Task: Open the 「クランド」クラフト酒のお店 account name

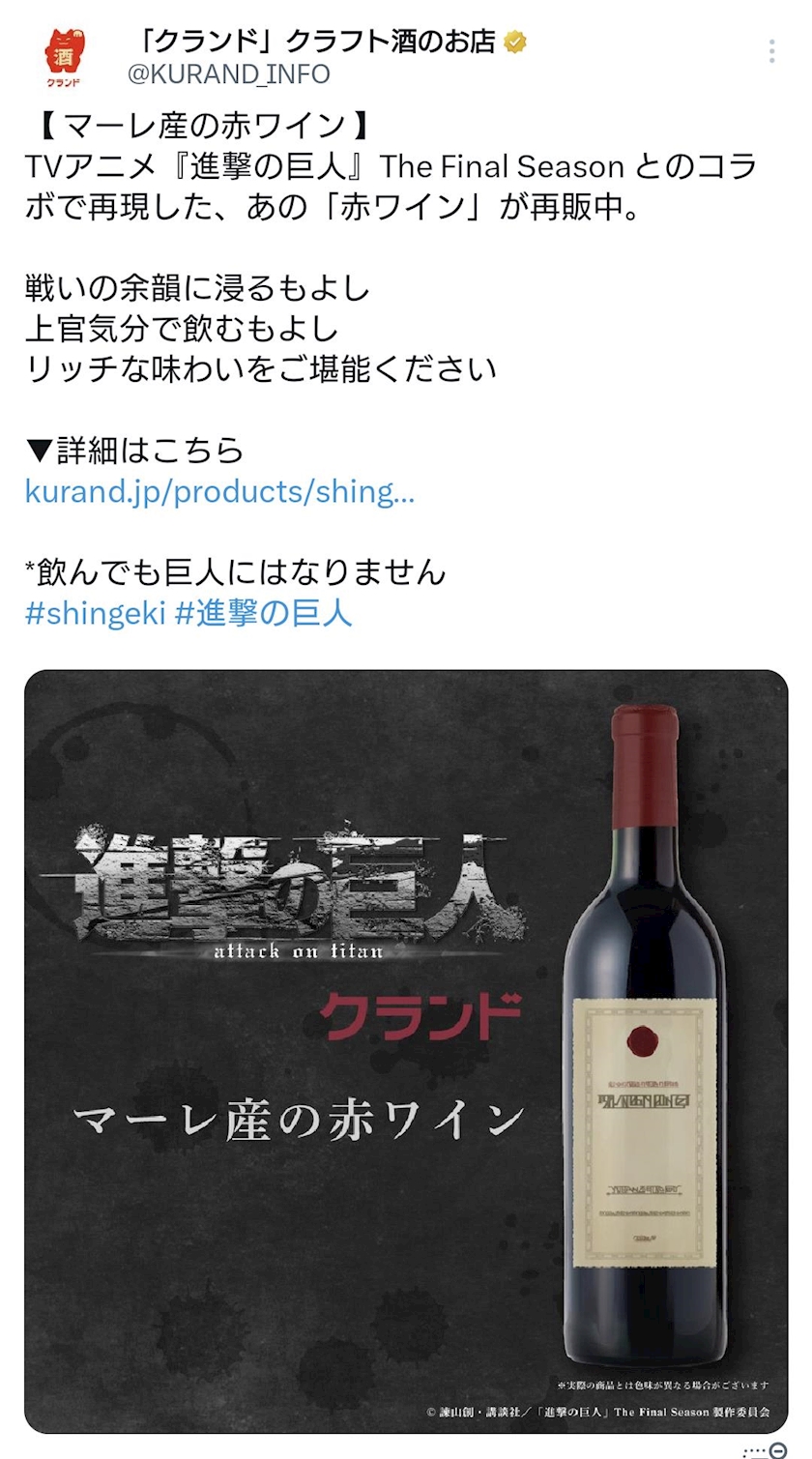Action: tap(314, 42)
